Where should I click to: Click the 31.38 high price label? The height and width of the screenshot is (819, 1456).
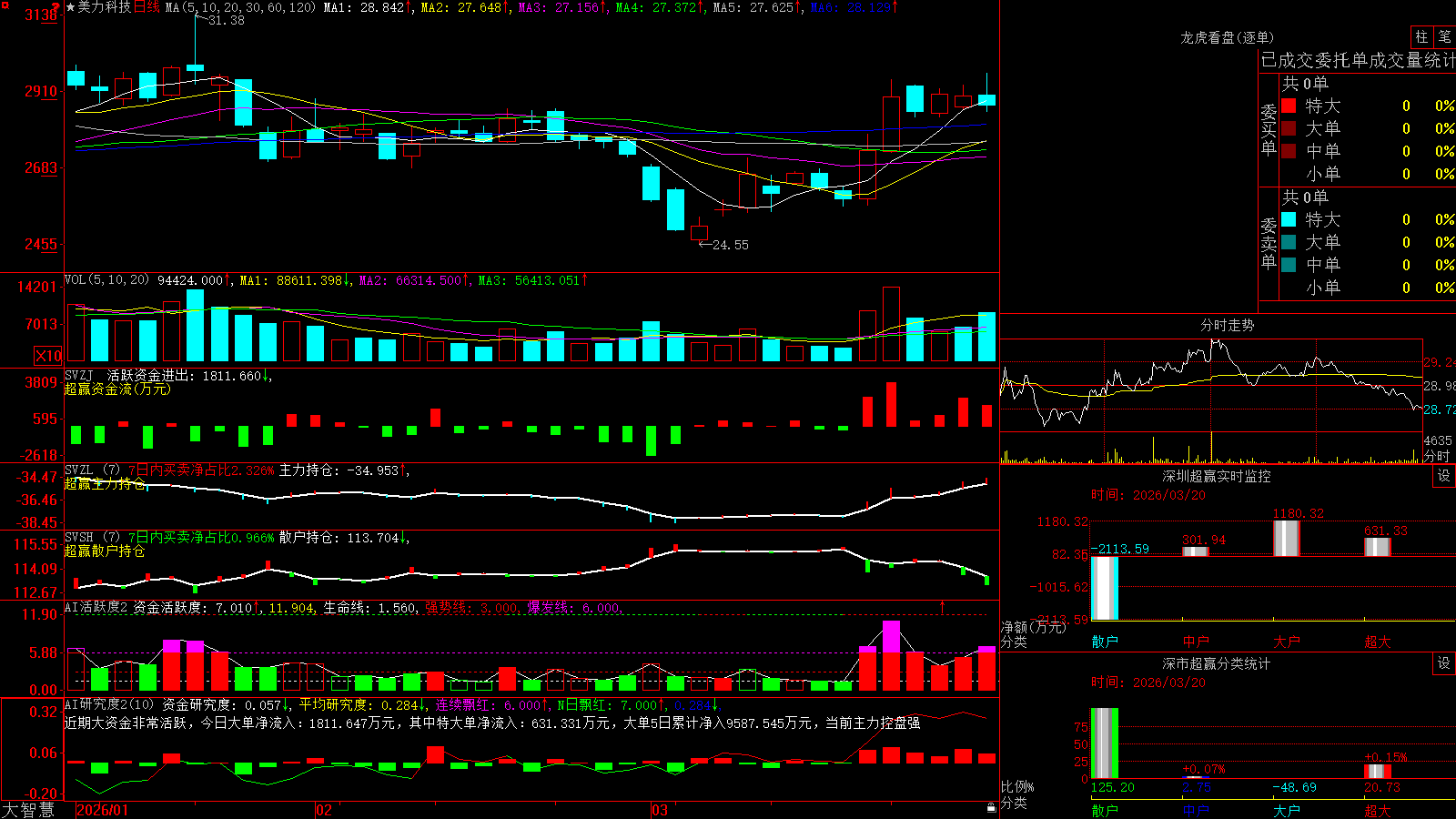click(227, 20)
